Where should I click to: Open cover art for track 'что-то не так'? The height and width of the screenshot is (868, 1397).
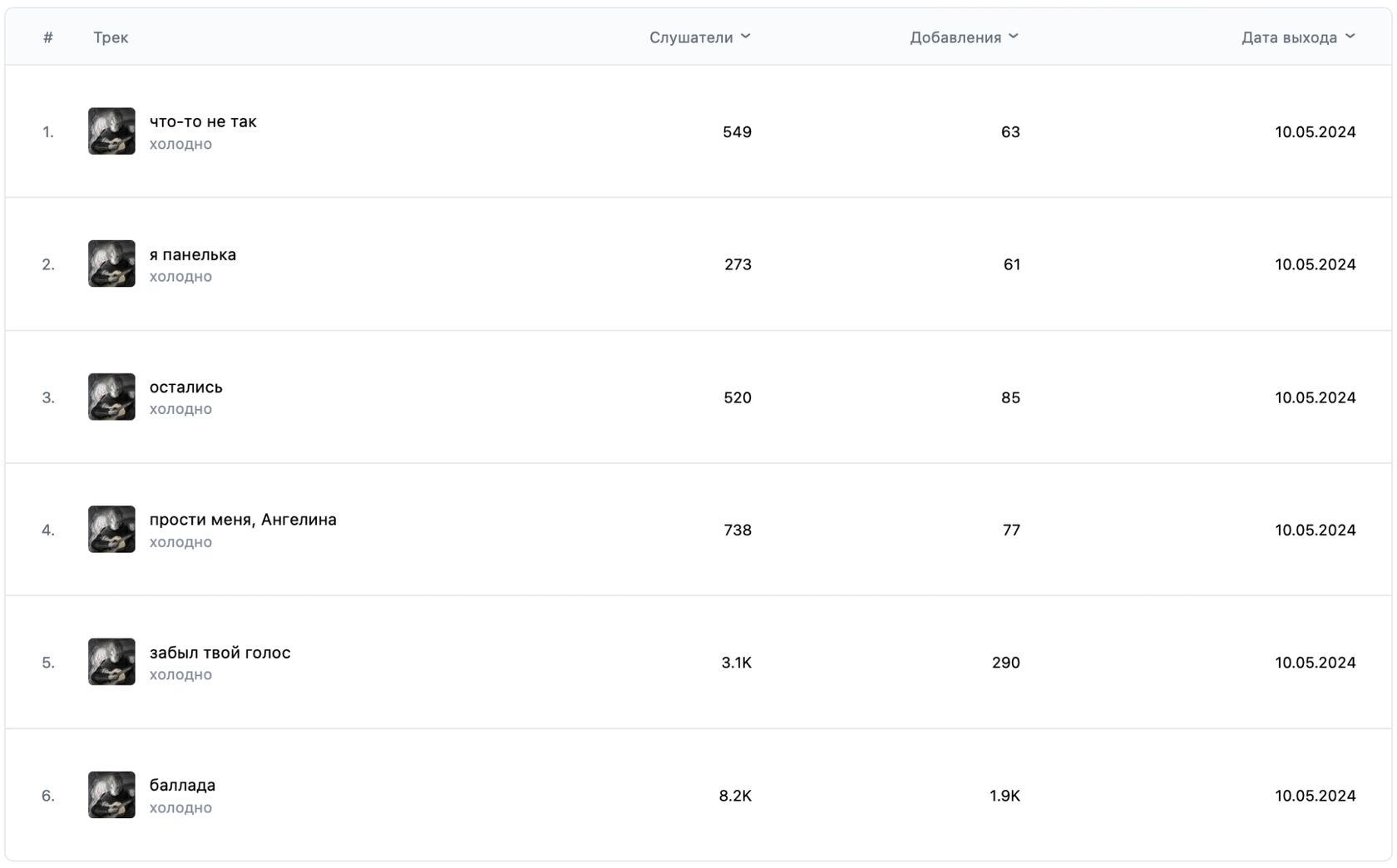(111, 131)
